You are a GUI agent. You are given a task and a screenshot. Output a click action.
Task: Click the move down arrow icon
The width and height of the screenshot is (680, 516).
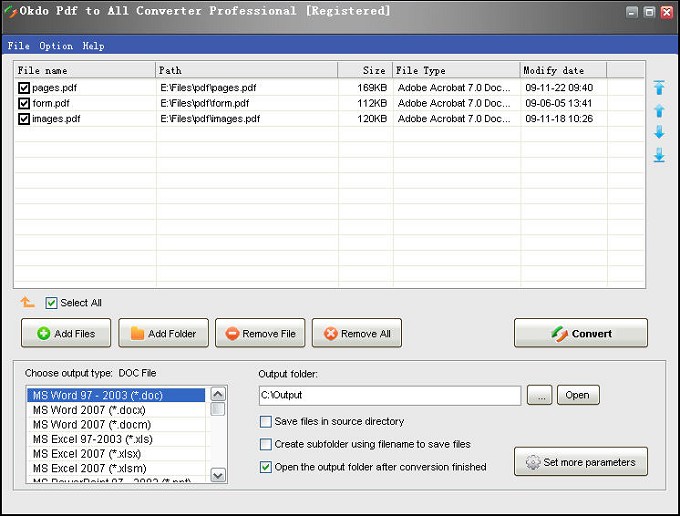[x=659, y=132]
